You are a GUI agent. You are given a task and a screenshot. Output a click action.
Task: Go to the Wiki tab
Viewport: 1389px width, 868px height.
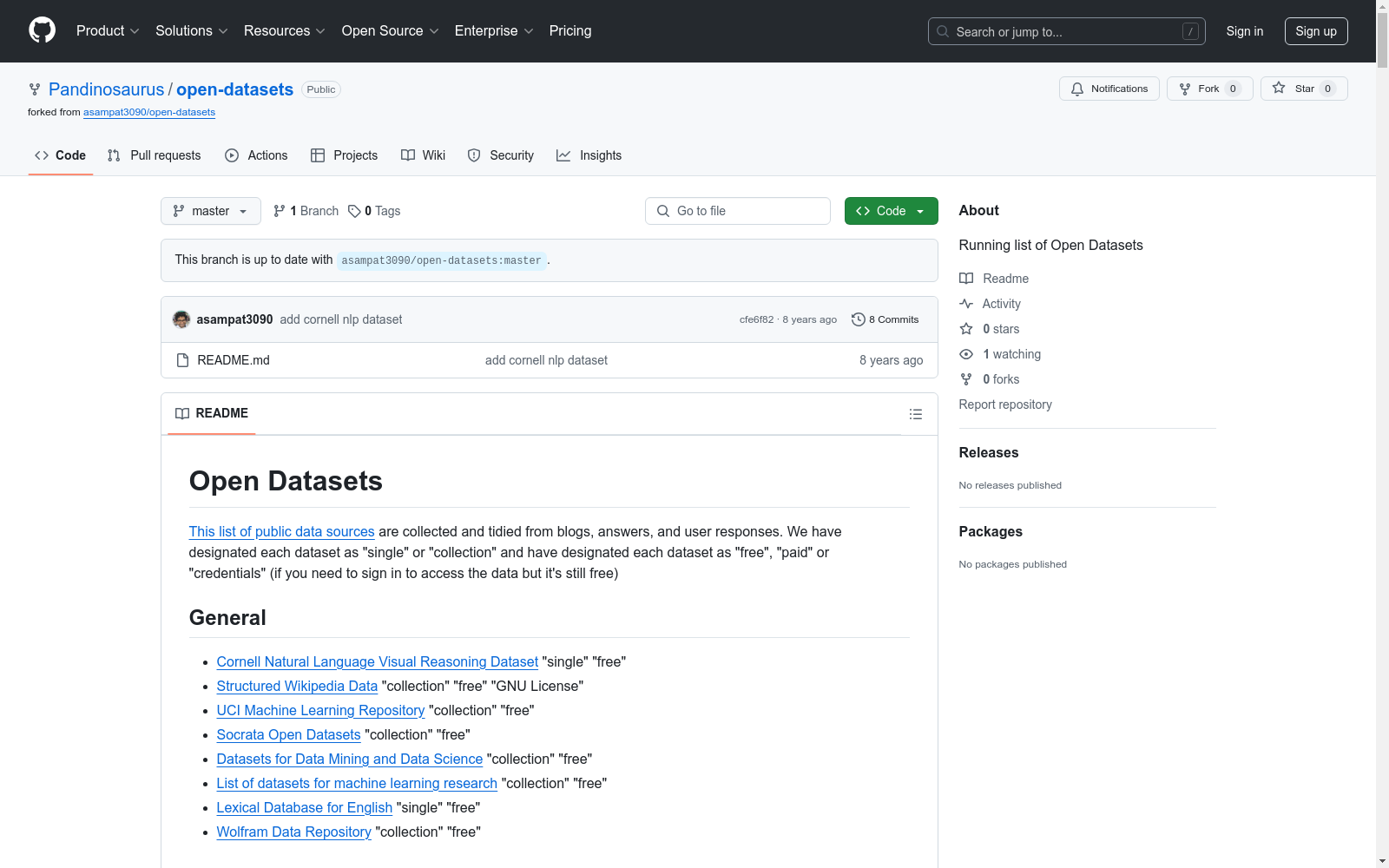click(x=424, y=155)
